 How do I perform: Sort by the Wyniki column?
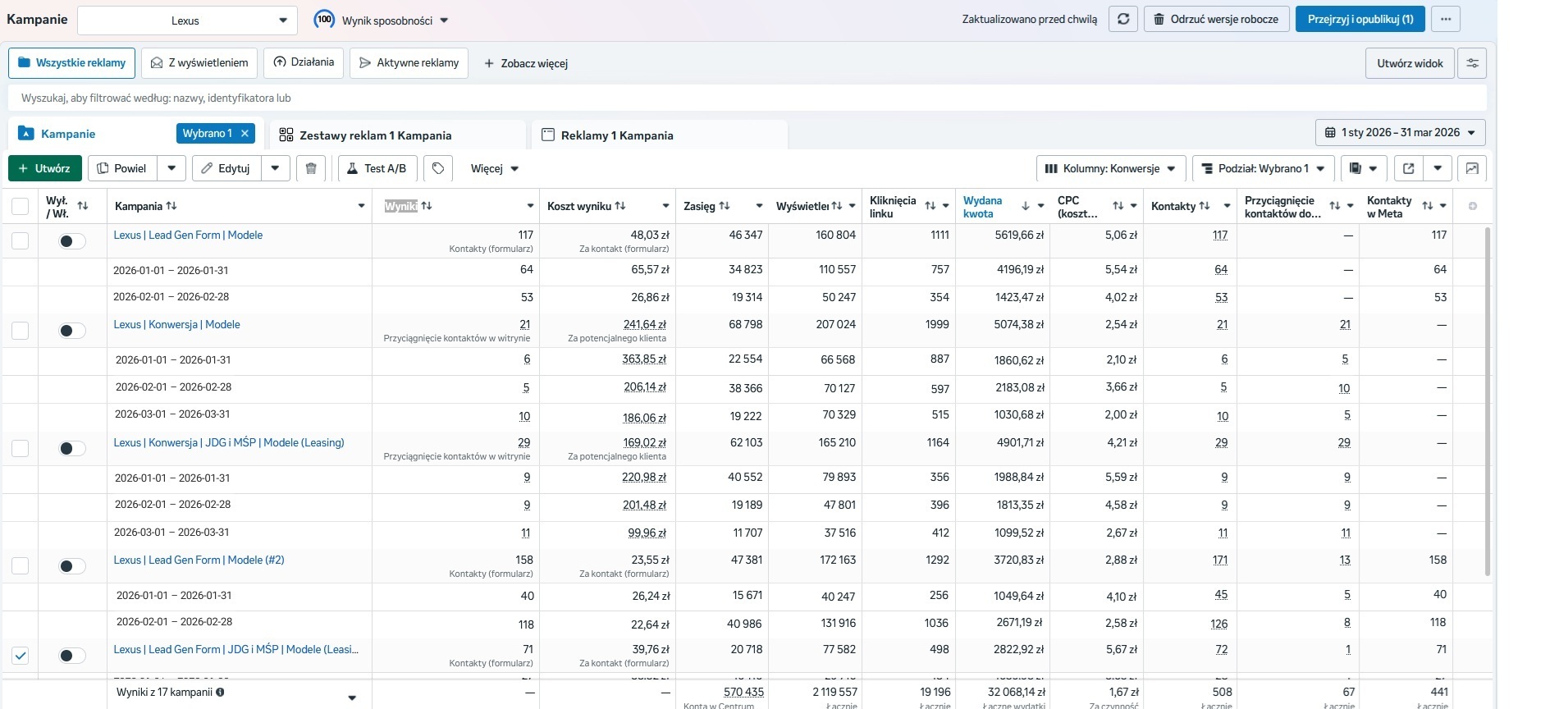(427, 206)
